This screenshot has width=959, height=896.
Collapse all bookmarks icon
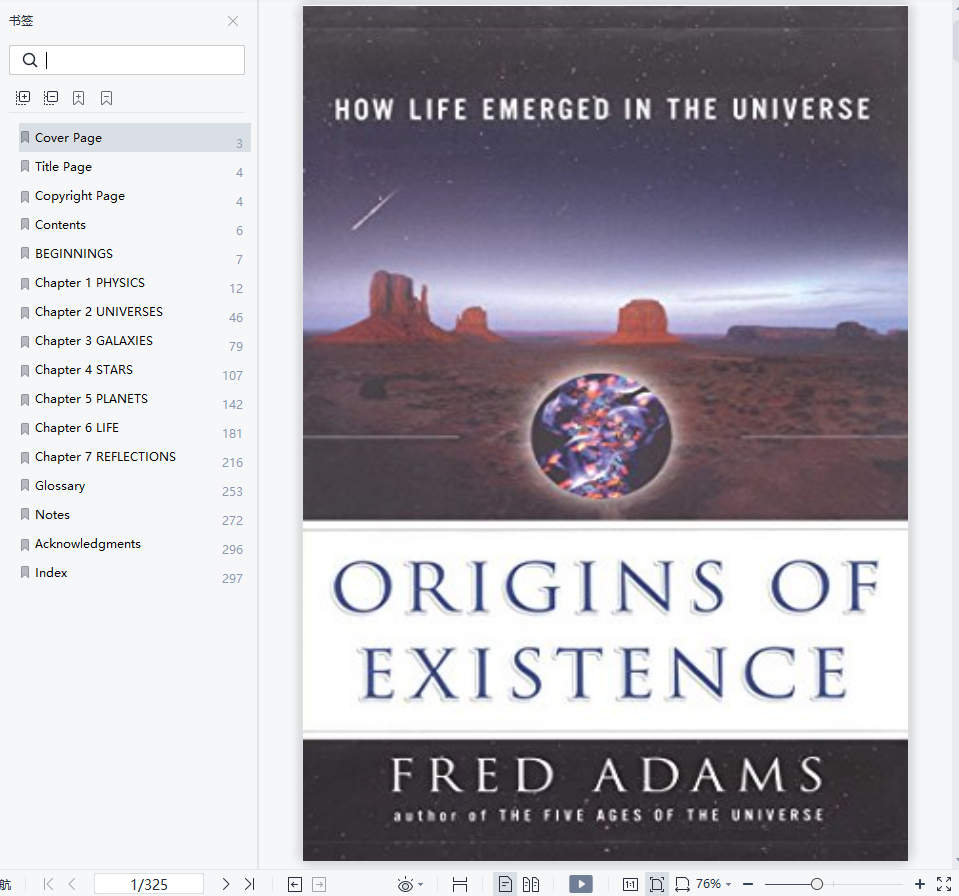[51, 98]
